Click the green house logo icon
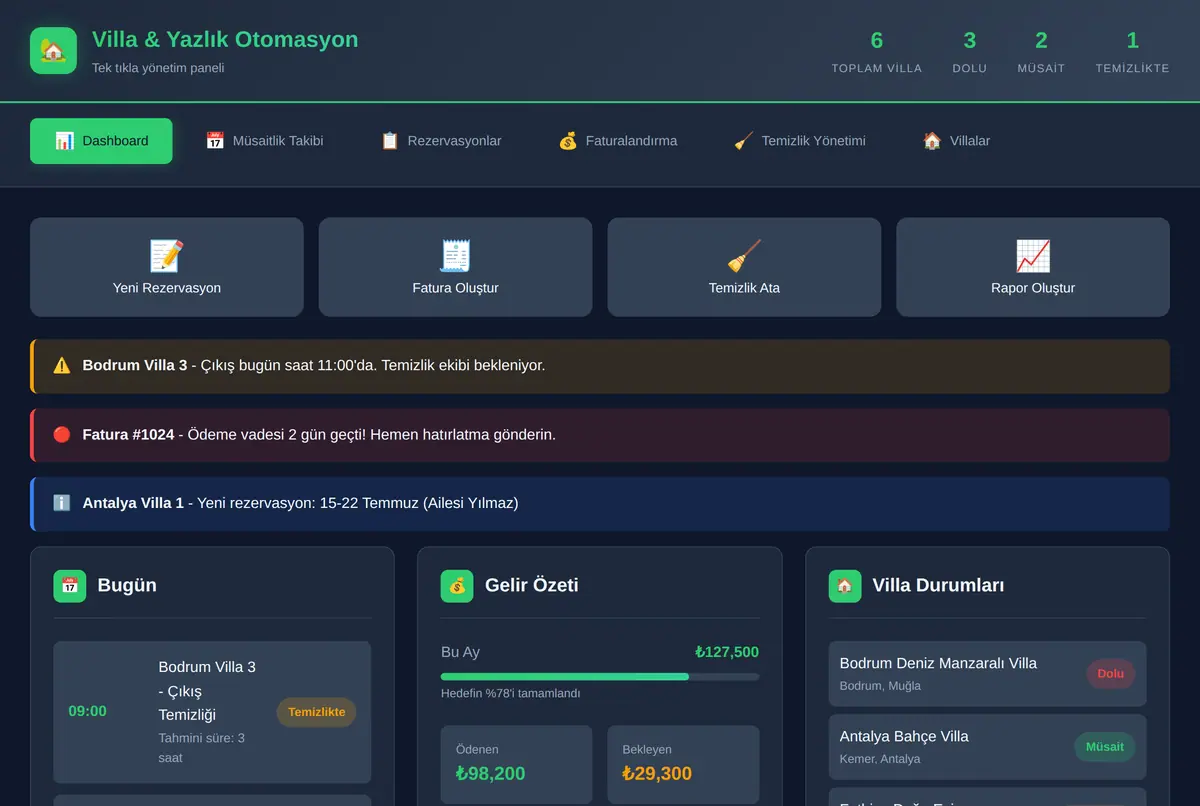1200x806 pixels. coord(53,51)
